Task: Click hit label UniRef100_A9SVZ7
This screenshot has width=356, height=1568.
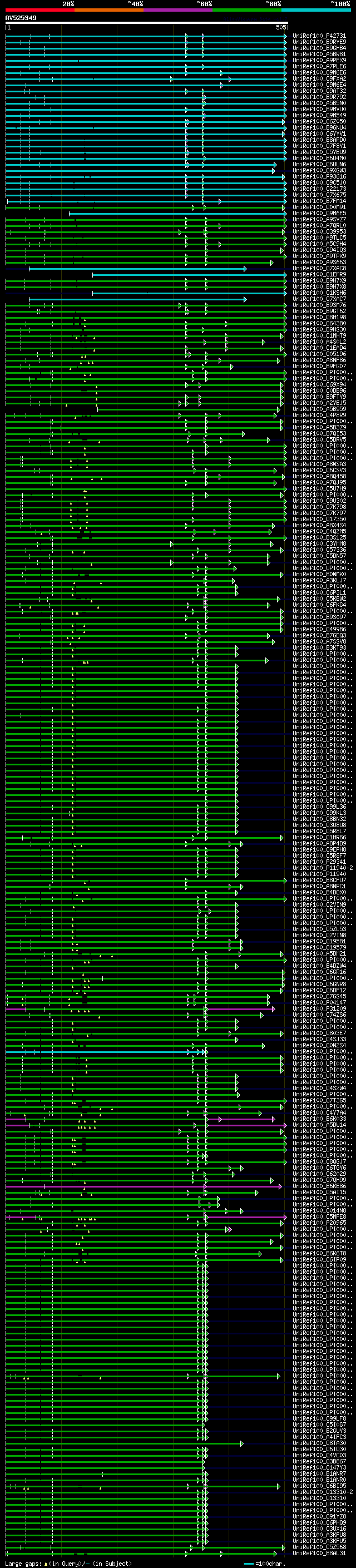Action: (x=319, y=219)
